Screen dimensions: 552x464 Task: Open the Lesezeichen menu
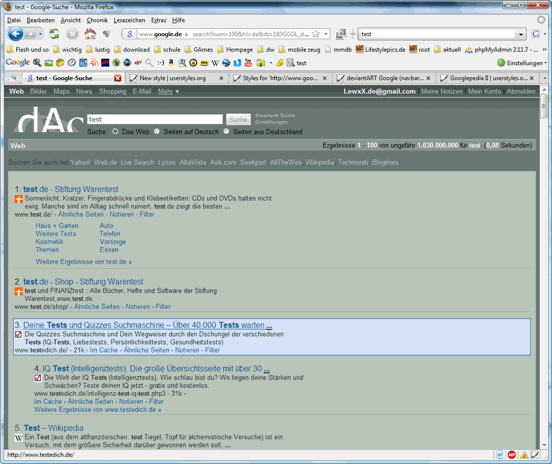pyautogui.click(x=129, y=20)
